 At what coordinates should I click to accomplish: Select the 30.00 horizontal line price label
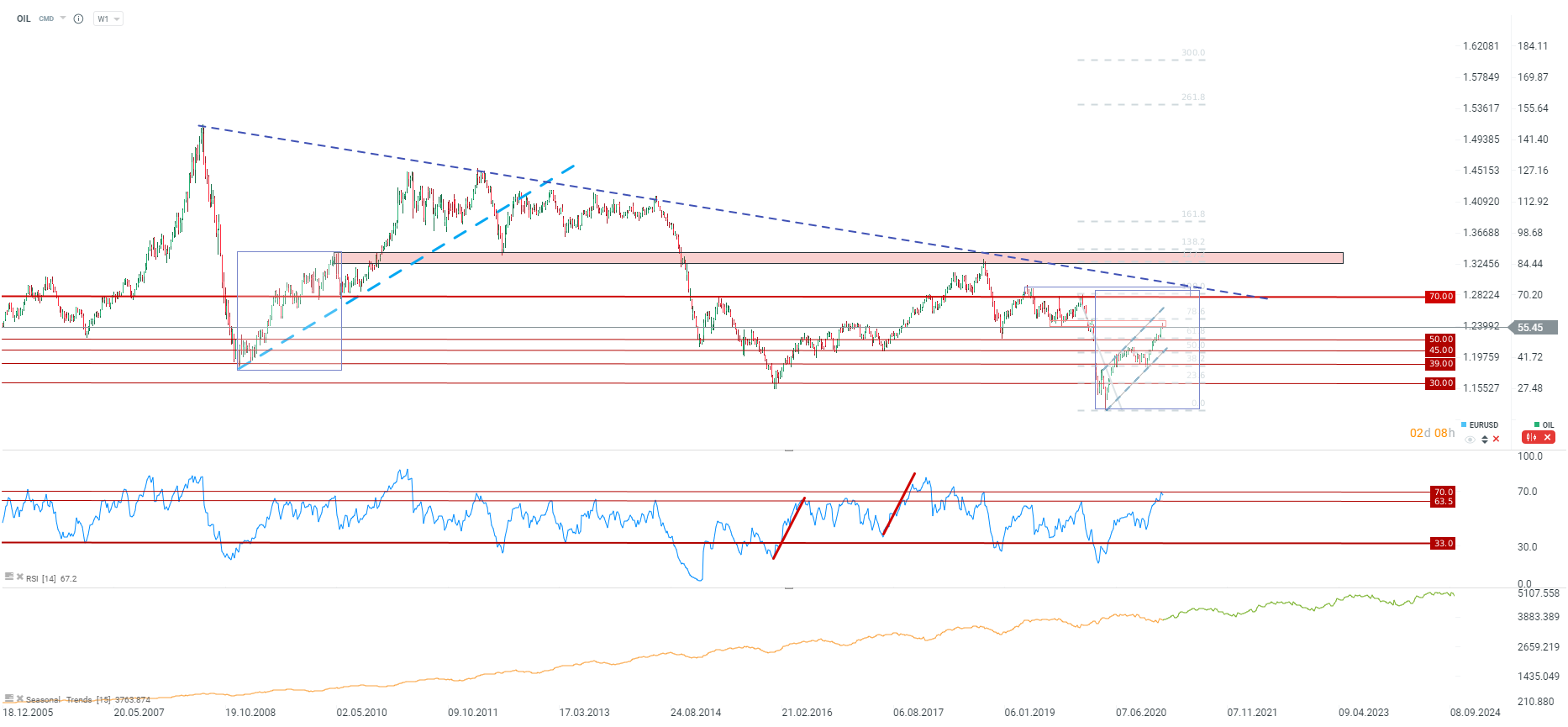point(1440,383)
